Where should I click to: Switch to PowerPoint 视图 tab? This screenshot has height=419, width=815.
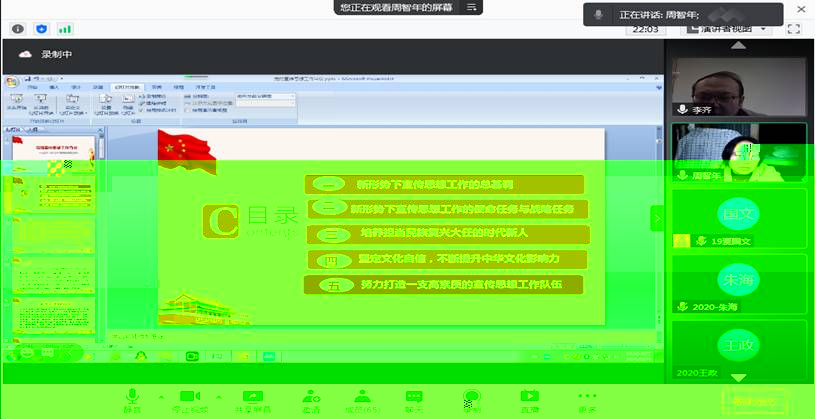(x=178, y=87)
